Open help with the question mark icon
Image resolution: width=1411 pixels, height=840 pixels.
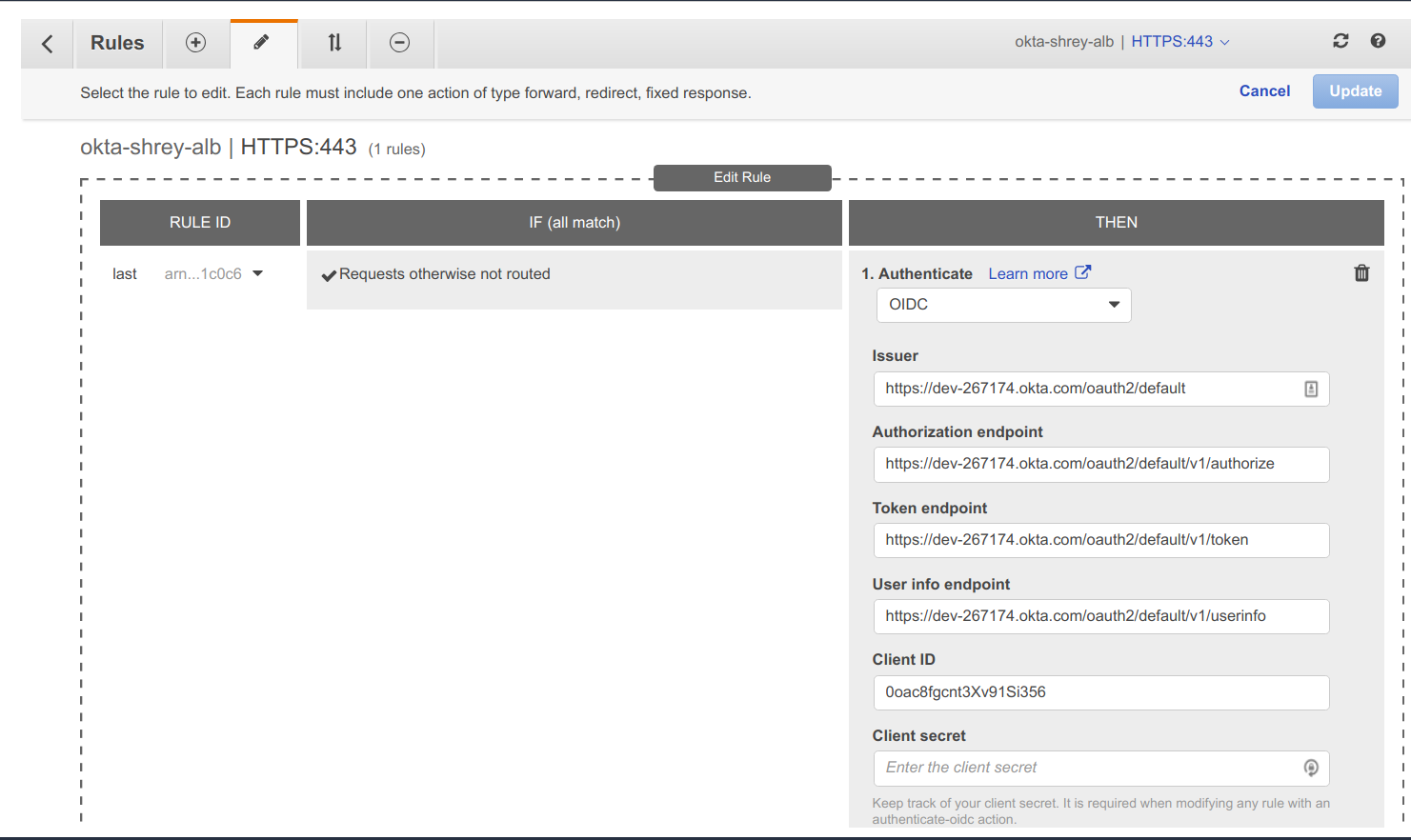tap(1378, 41)
